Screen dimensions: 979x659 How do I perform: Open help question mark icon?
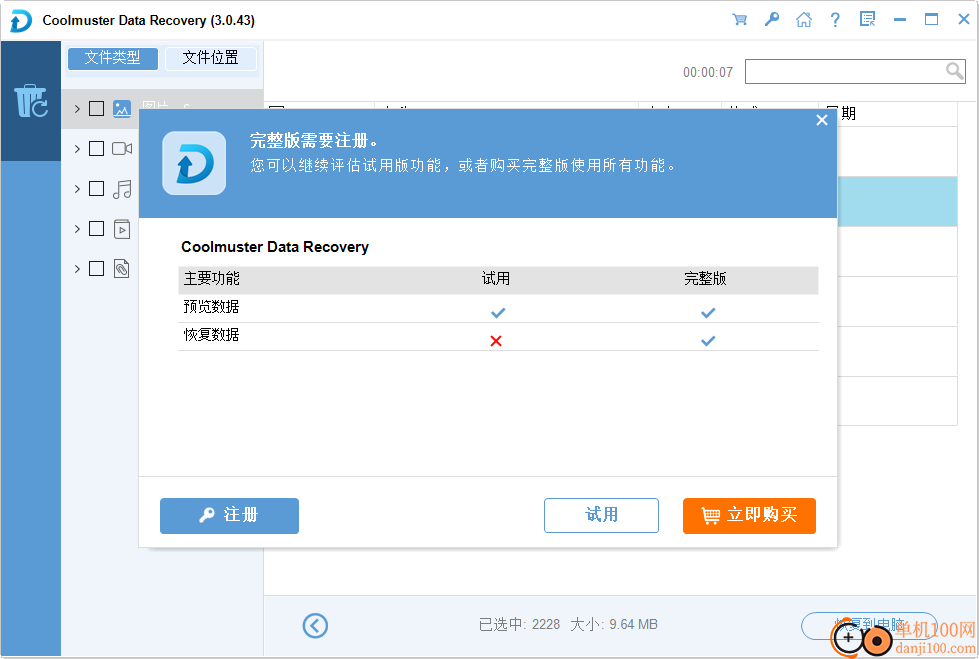pos(835,19)
